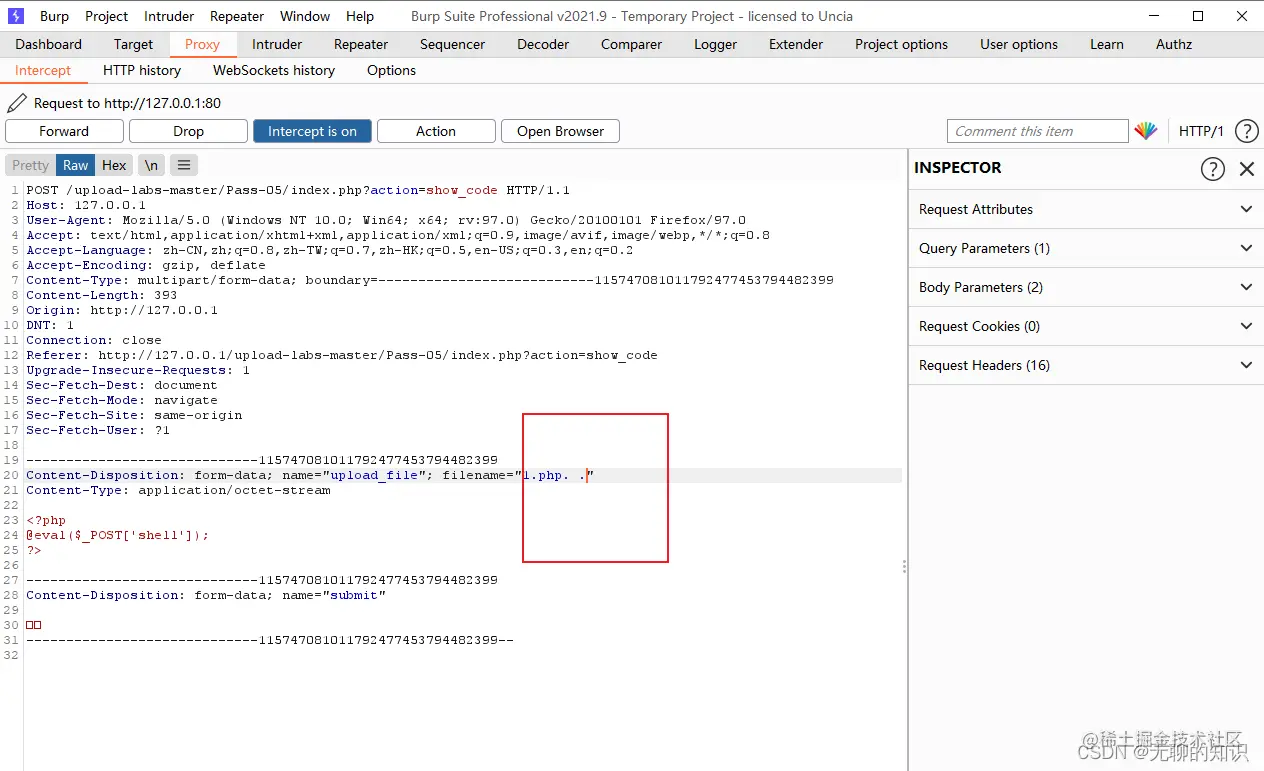Switch to the Extender tab
1264x771 pixels.
point(796,44)
